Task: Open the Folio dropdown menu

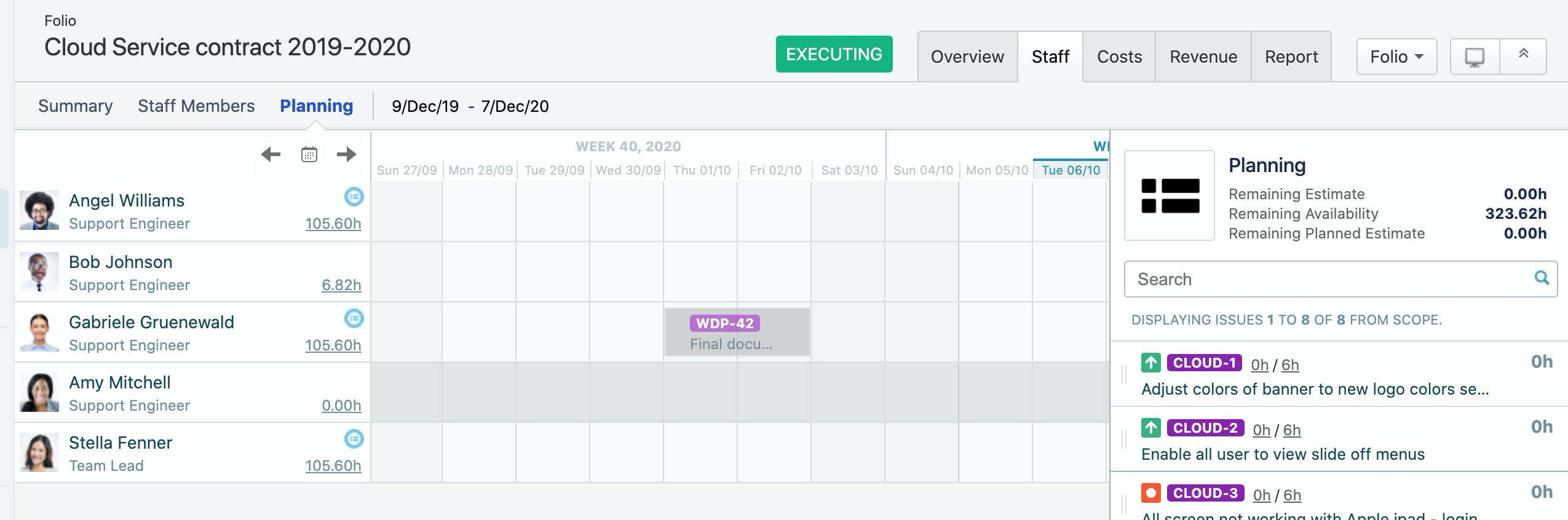Action: [1396, 57]
